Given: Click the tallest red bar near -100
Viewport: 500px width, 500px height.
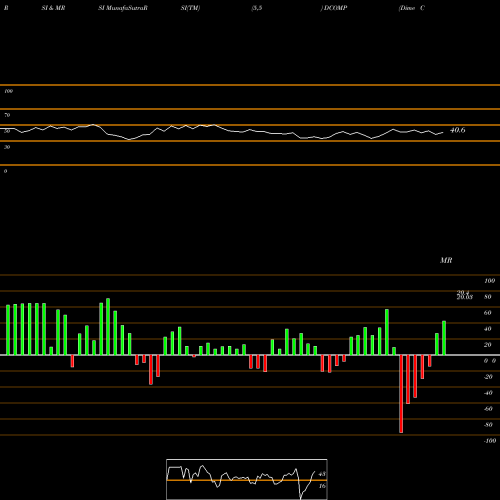Looking at the screenshot, I should (401, 394).
